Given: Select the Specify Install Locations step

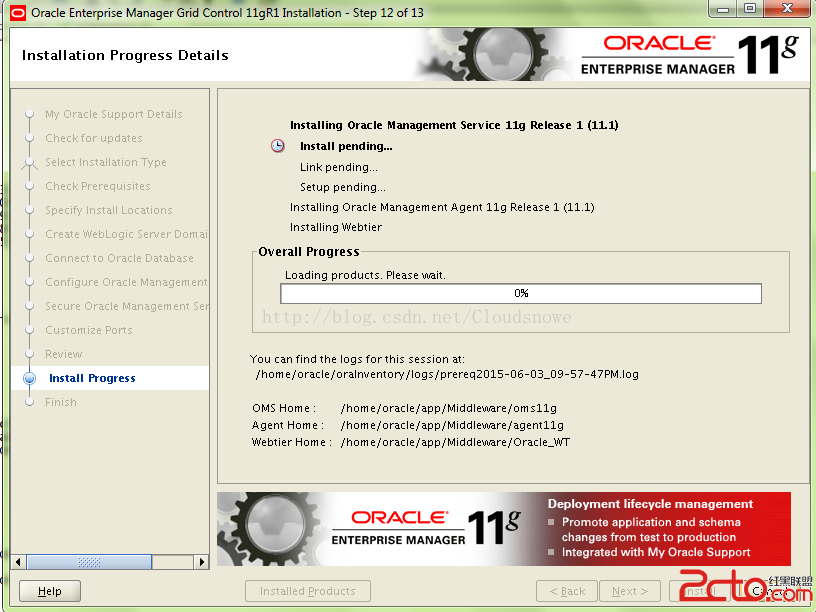Looking at the screenshot, I should tap(108, 210).
